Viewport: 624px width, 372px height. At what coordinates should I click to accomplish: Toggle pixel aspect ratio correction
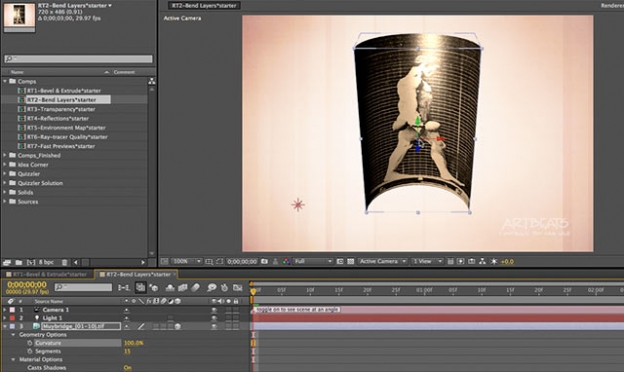[450, 261]
